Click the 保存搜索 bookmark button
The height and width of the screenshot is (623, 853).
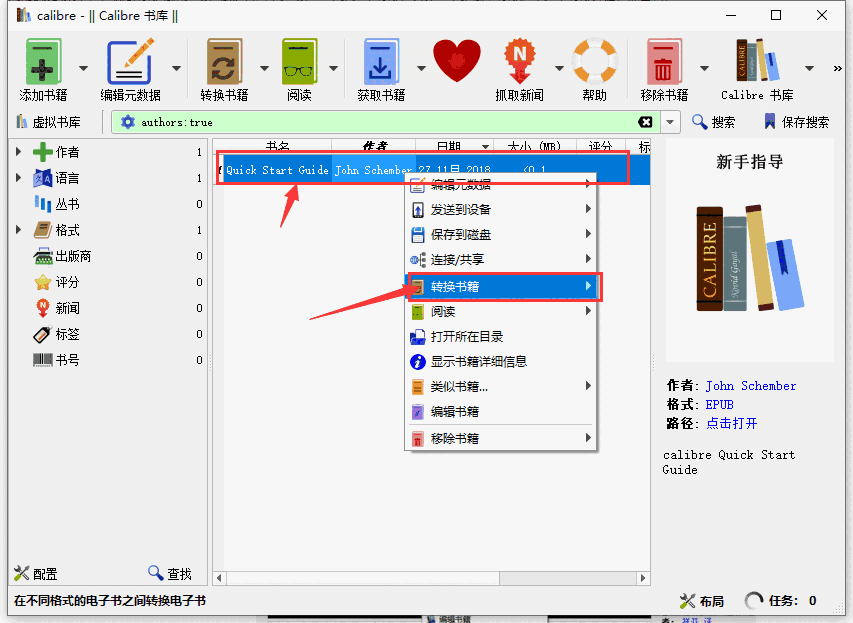tap(796, 122)
